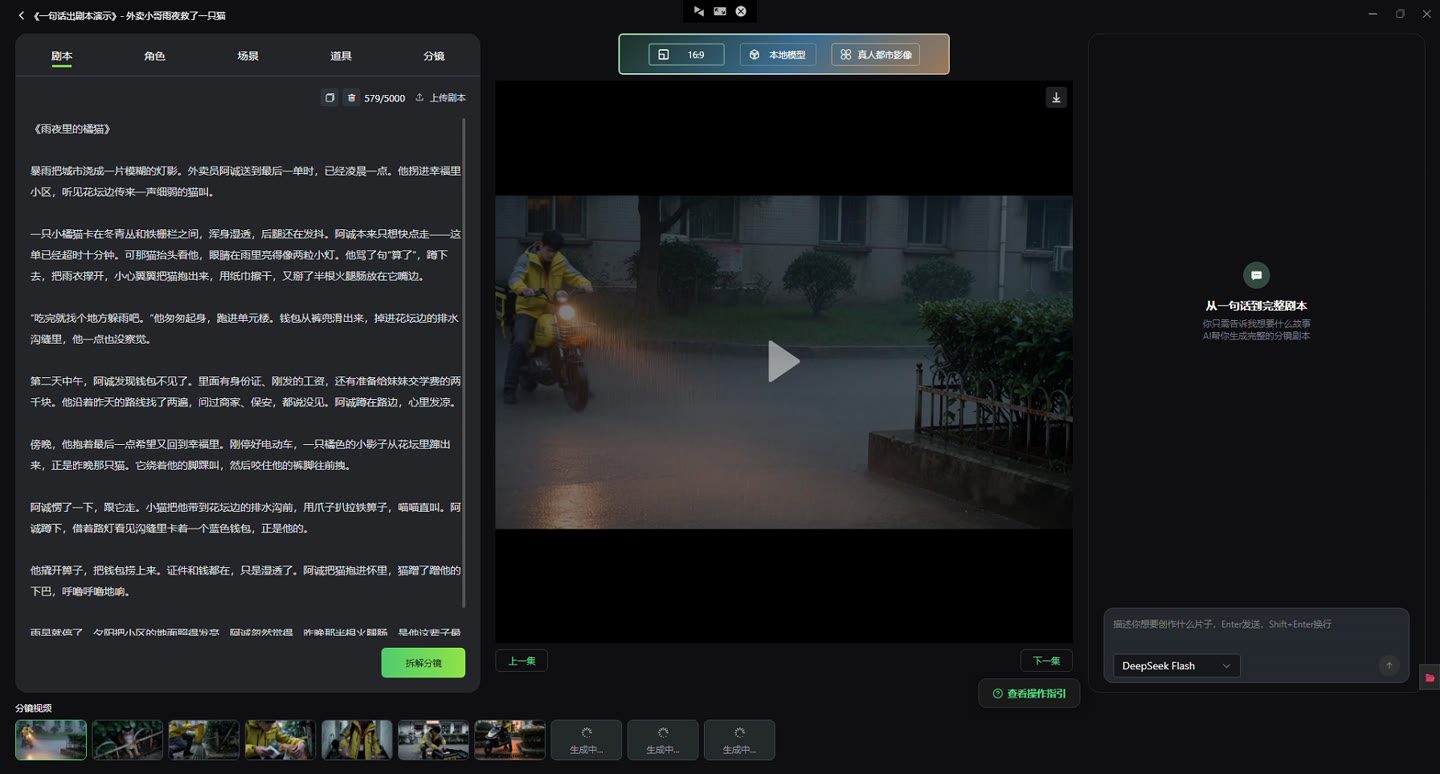Screen dimensions: 1440x774
Task: Click the script panel vertical scrollbar
Action: [x=464, y=363]
